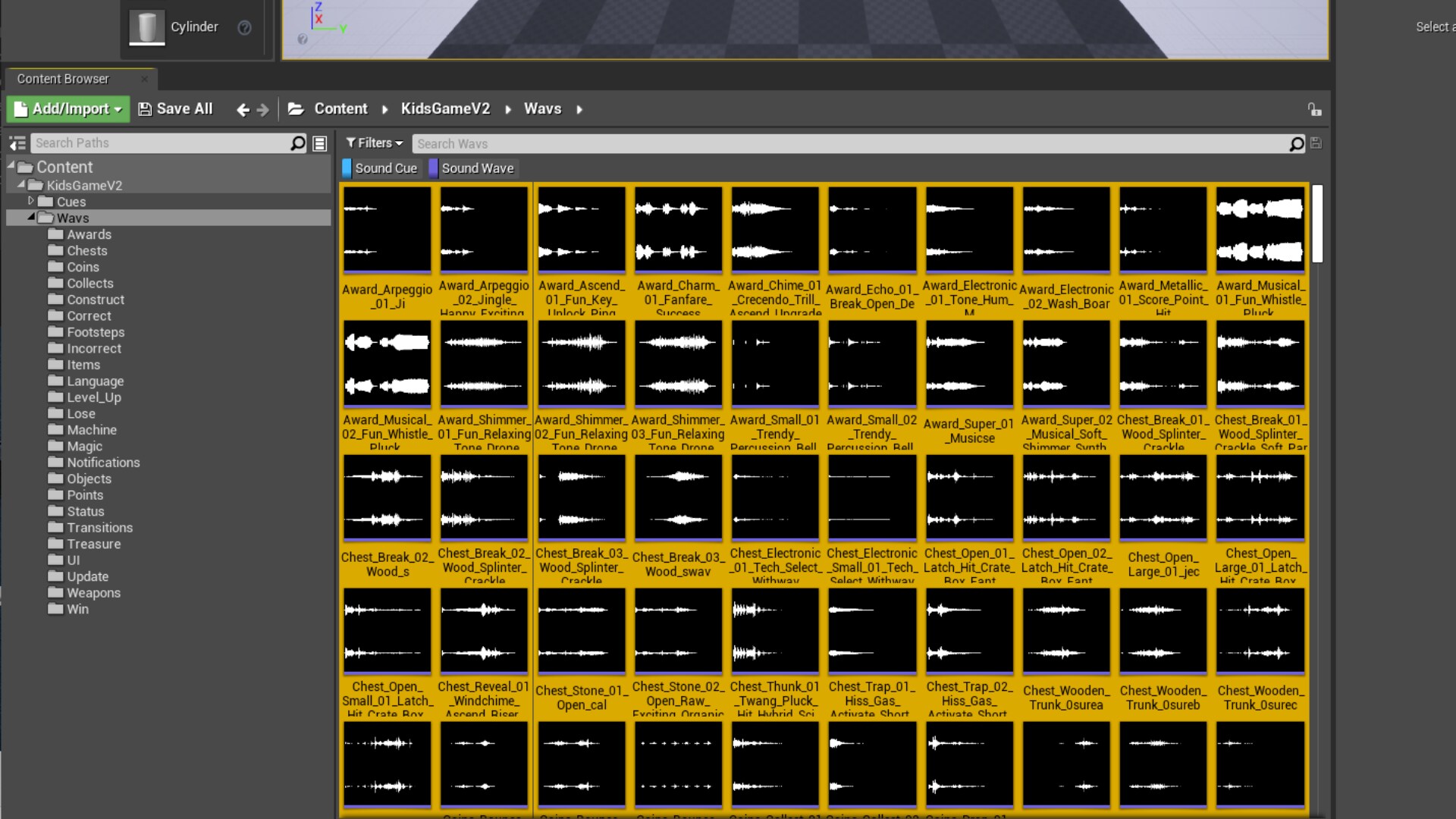Select the Footsteps folder
Image resolution: width=1456 pixels, height=819 pixels.
tap(95, 332)
